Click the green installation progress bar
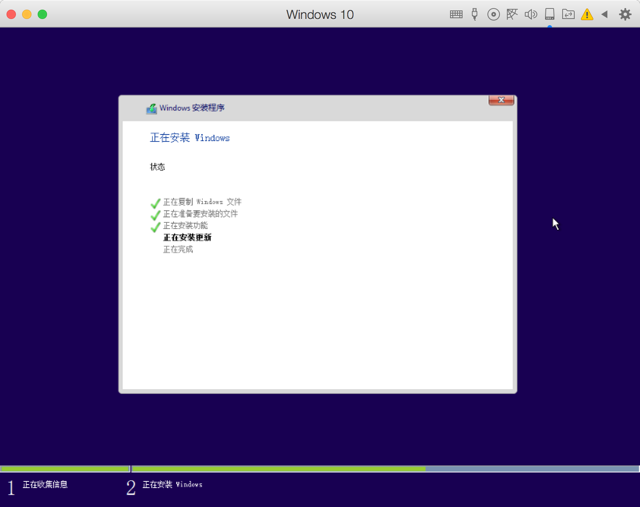Screen dimensions: 640x507 278,469
